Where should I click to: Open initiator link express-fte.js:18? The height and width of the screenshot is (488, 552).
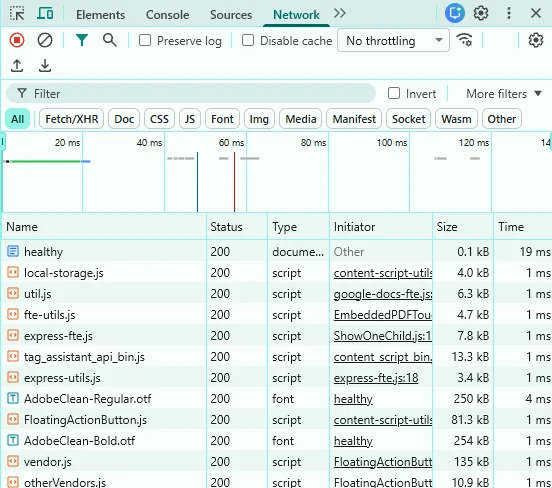376,378
